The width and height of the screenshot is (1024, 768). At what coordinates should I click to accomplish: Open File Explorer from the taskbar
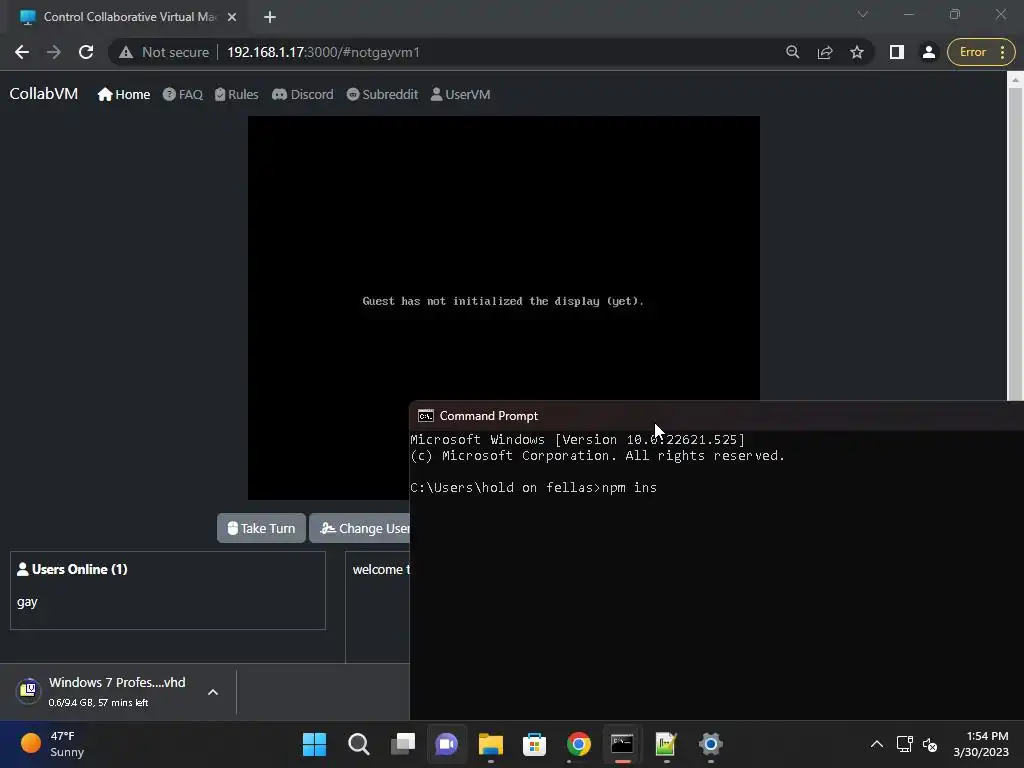[x=490, y=744]
